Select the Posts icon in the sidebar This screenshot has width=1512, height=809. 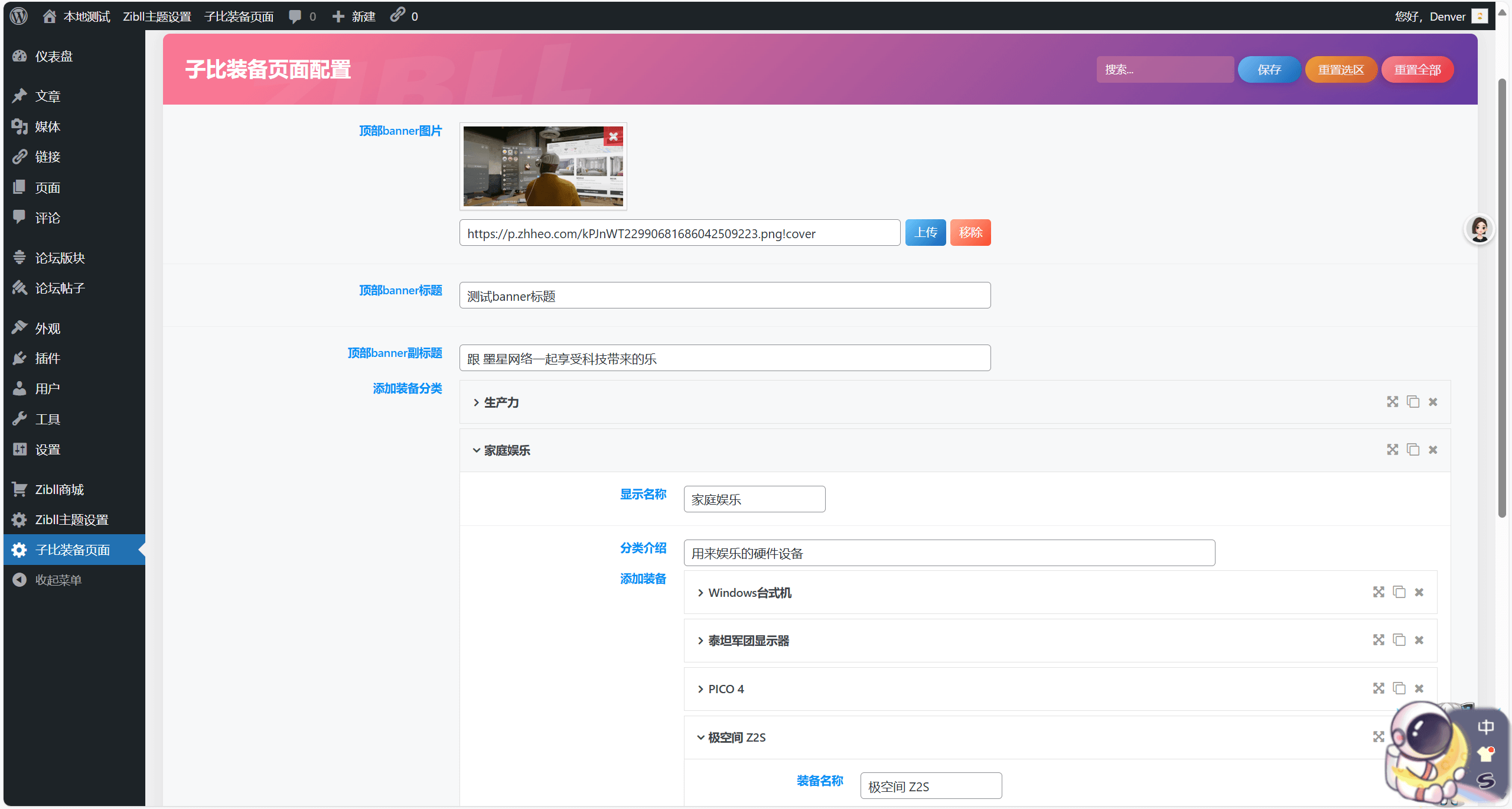(x=47, y=95)
